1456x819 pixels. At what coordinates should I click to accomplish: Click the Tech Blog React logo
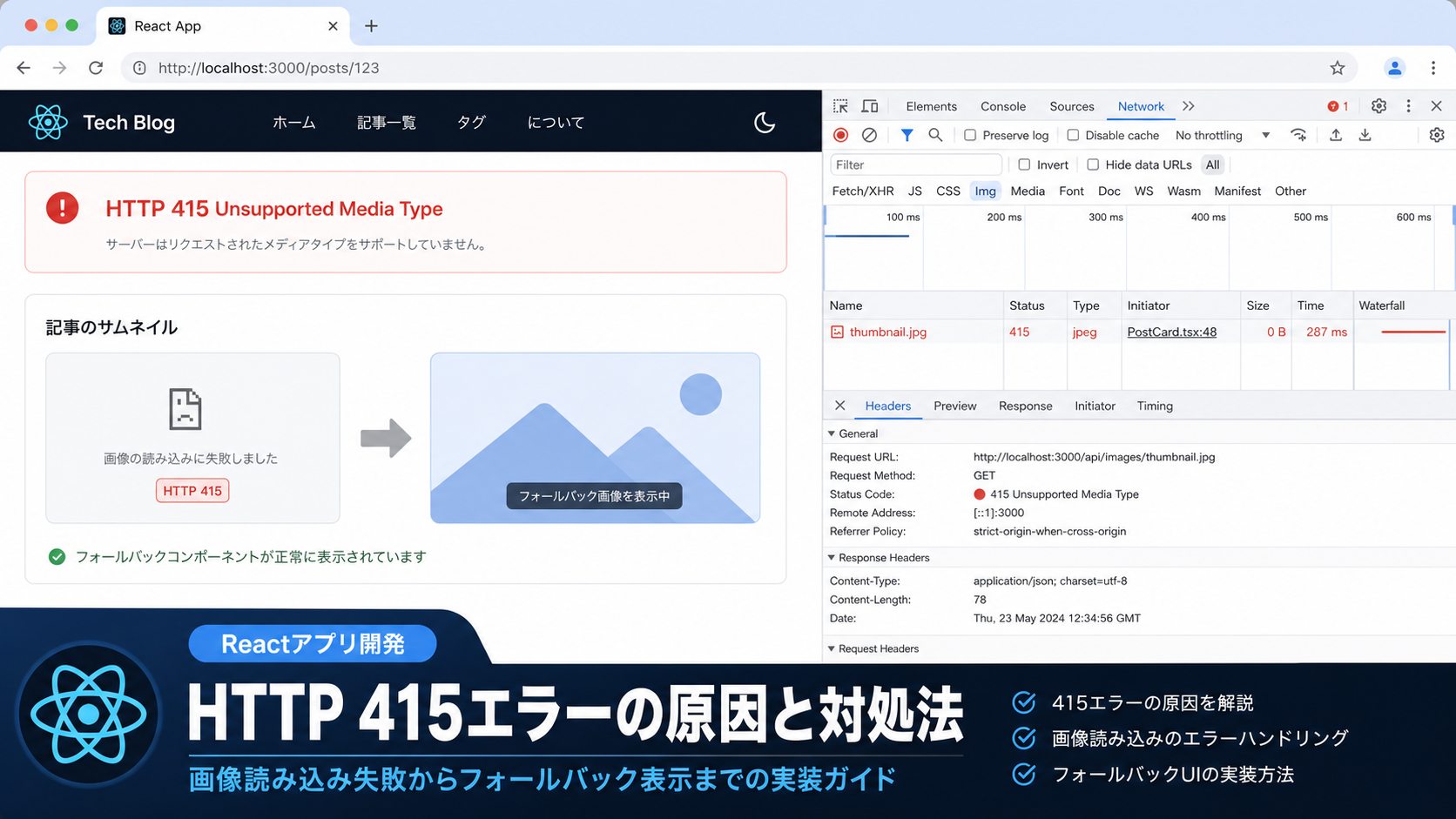48,123
